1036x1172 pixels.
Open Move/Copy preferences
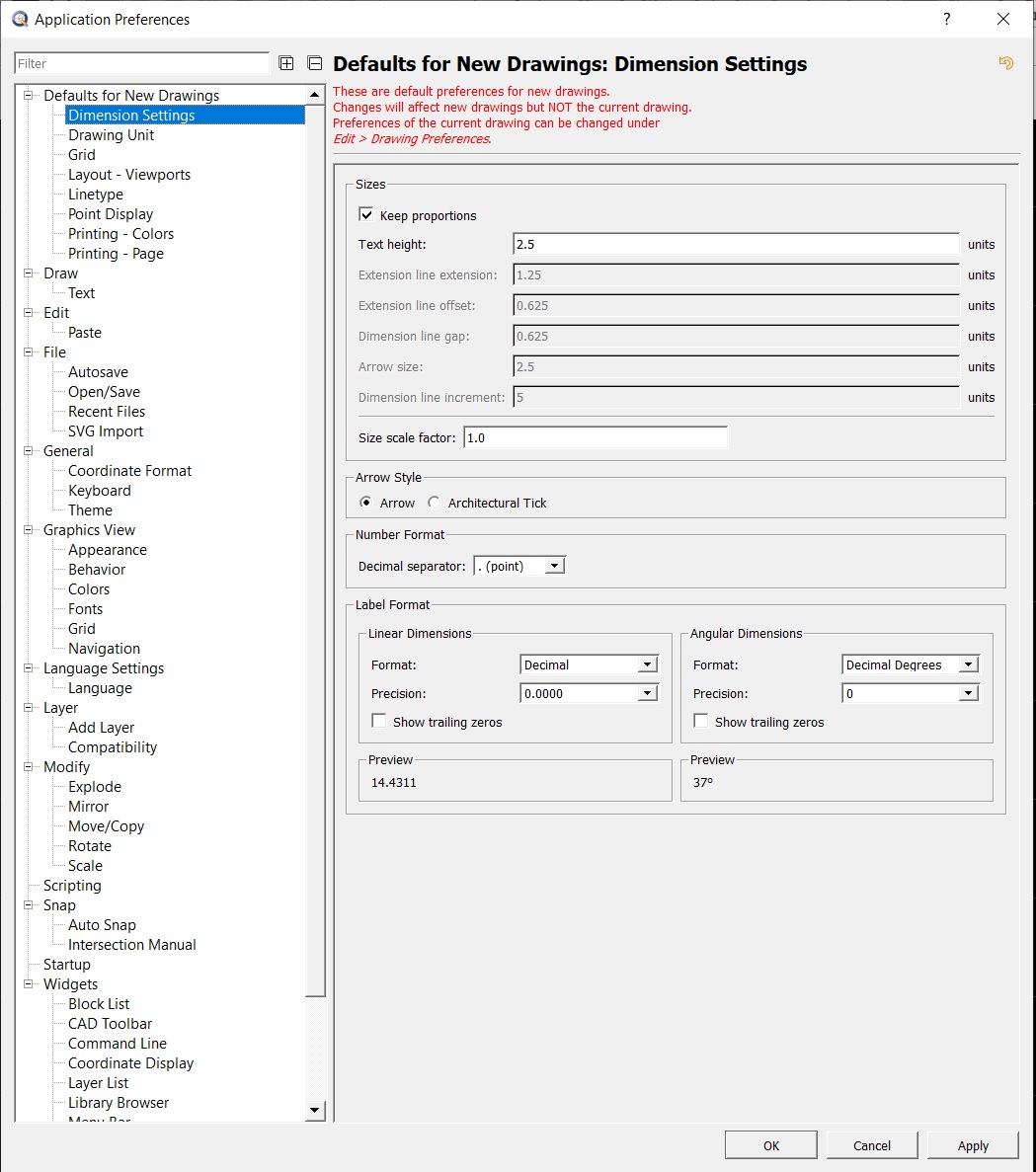point(106,826)
